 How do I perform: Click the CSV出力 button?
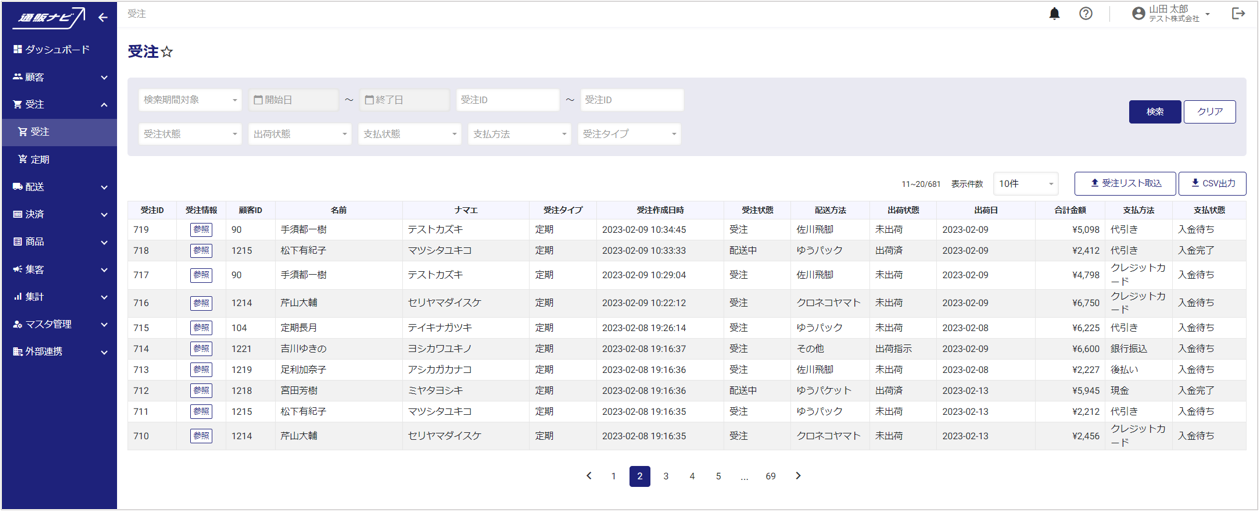point(1212,184)
